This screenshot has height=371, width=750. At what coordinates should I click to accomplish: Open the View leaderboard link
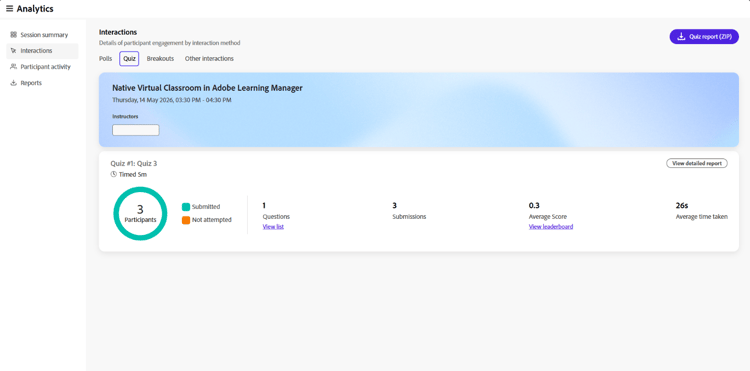pos(551,227)
